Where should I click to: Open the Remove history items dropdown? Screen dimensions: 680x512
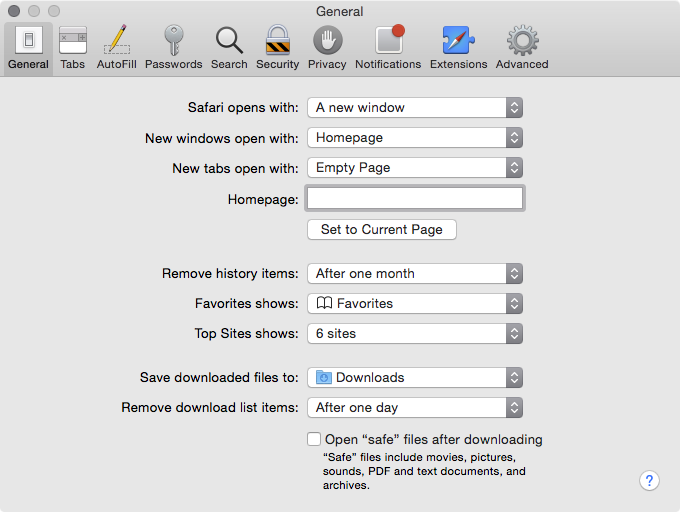(x=415, y=274)
